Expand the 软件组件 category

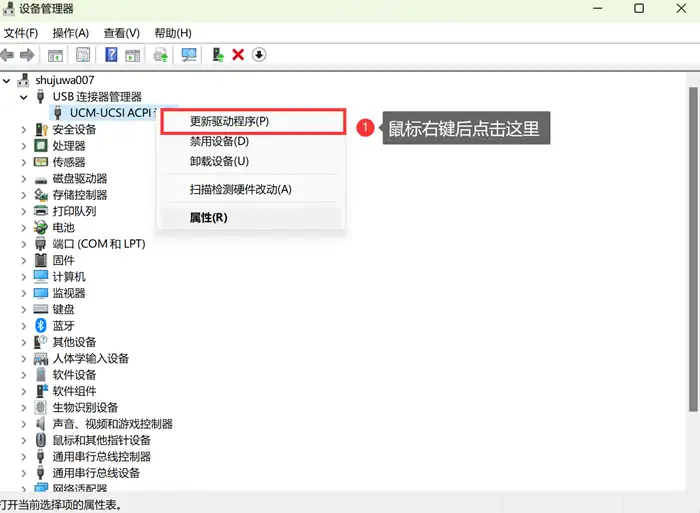(24, 391)
